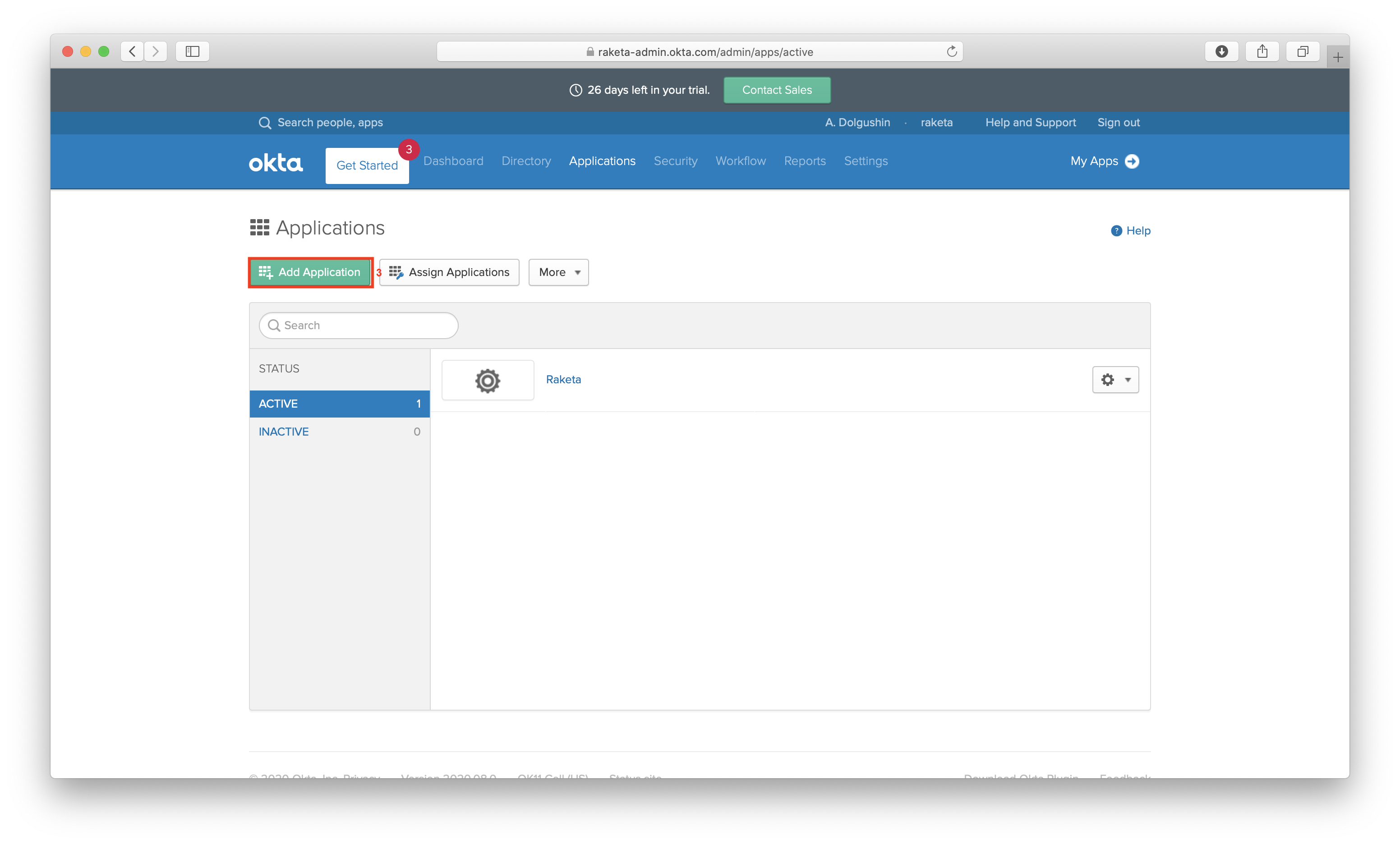This screenshot has height=845, width=1400.
Task: Click Contact Sales button
Action: pos(777,90)
